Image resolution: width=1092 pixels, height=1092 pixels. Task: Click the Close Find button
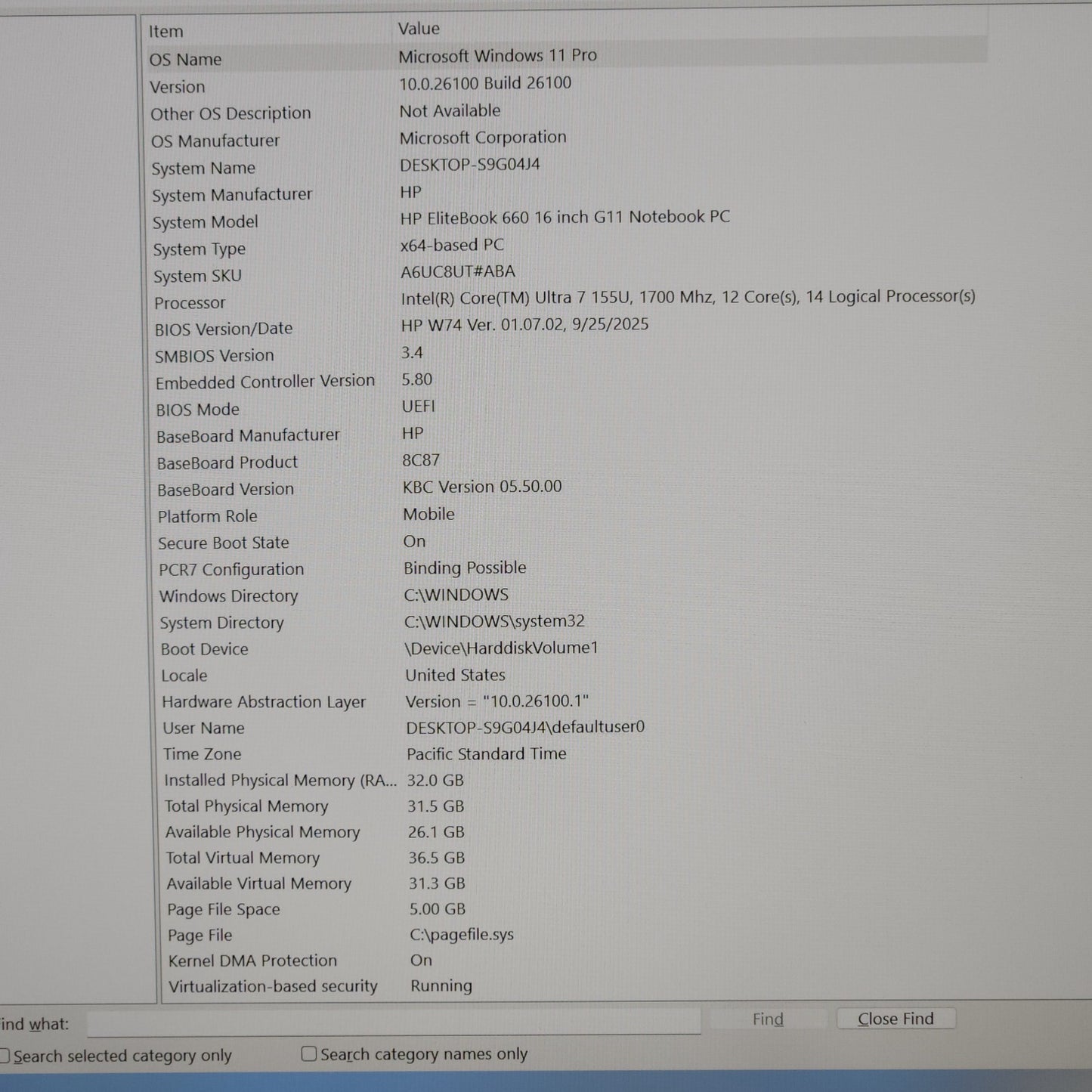point(896,1019)
